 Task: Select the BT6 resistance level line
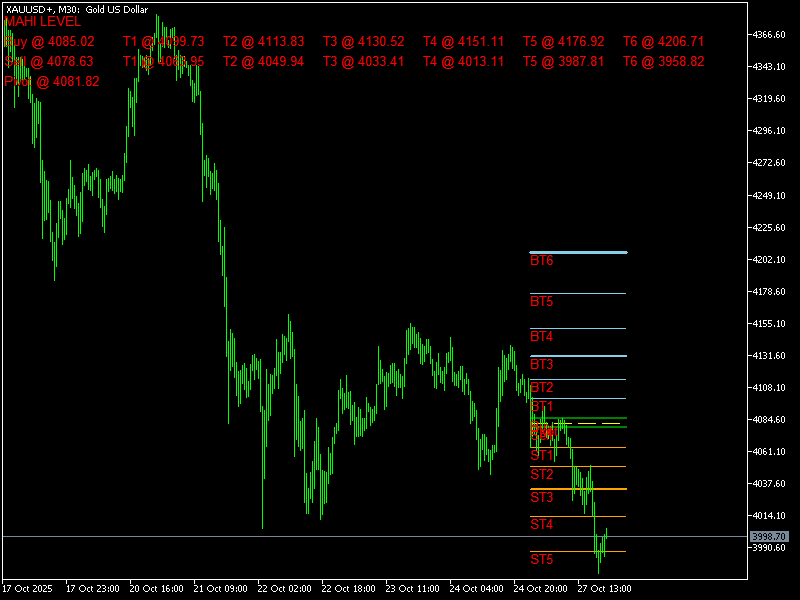pyautogui.click(x=578, y=251)
